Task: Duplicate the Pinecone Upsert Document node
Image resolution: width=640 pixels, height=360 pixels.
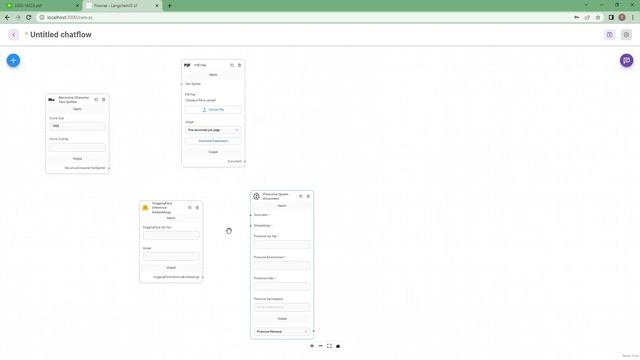Action: [x=301, y=196]
